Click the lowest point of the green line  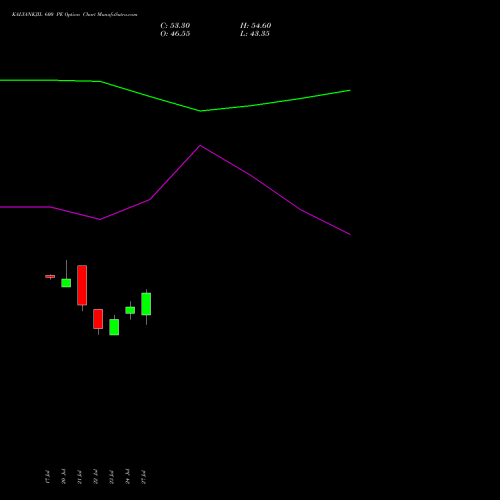coord(201,111)
